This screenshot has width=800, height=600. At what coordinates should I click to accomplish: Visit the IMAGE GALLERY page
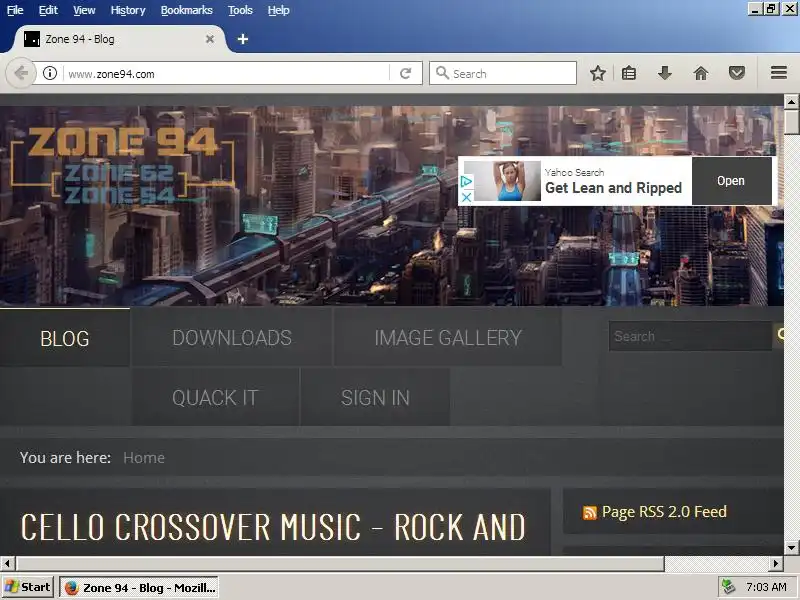448,337
